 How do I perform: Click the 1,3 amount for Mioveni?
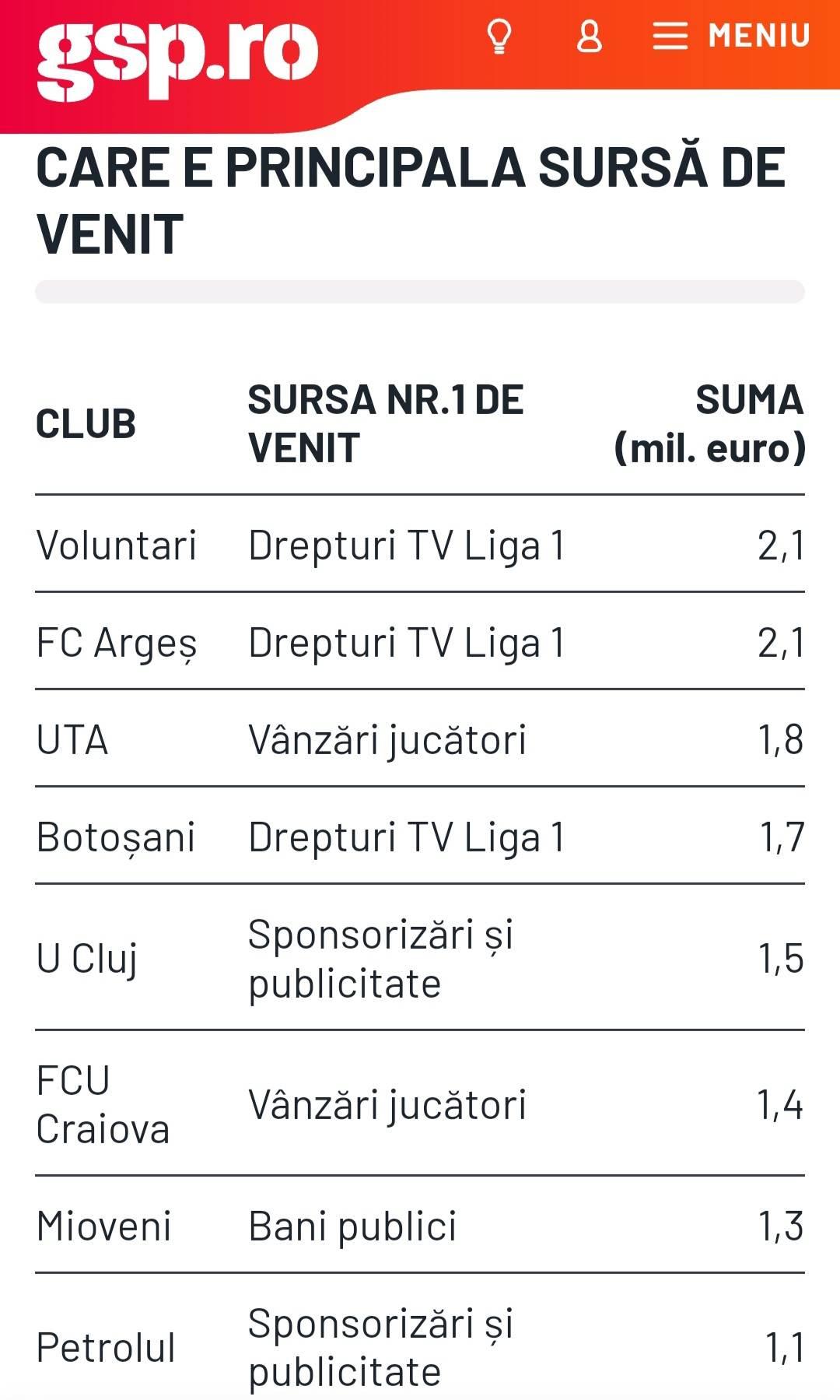[x=780, y=1226]
